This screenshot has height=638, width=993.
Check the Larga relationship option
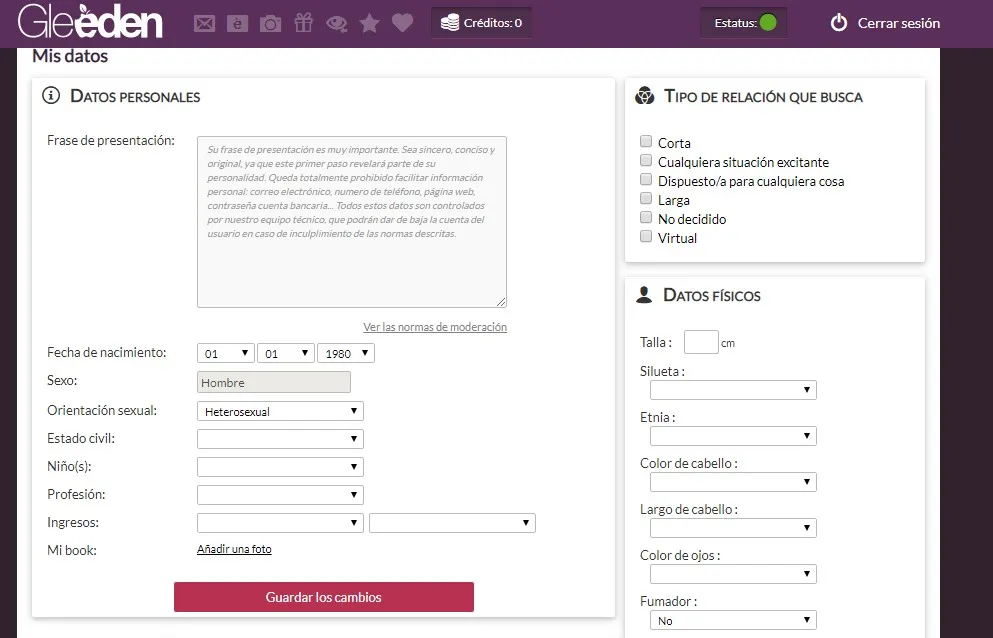pos(646,198)
